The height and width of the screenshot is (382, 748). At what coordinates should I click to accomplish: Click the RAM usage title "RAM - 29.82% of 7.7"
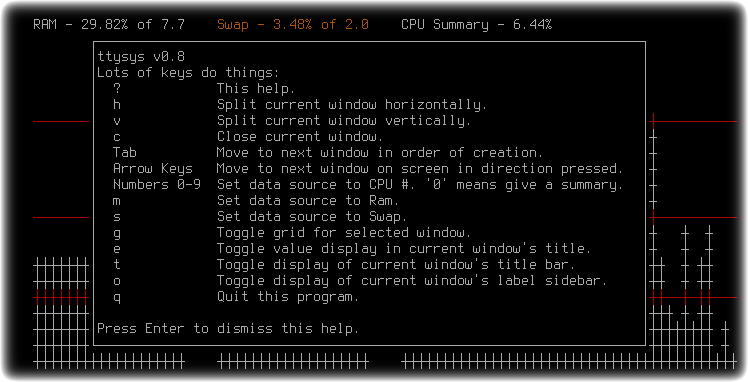click(109, 25)
